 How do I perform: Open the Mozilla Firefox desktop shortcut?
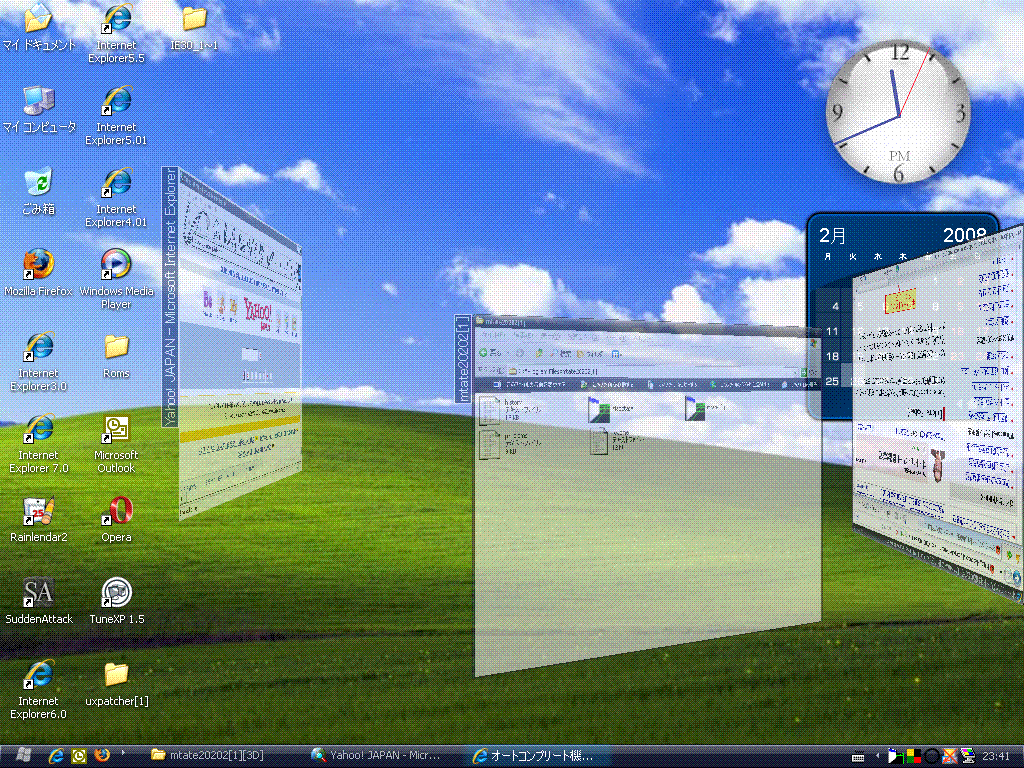tap(38, 265)
